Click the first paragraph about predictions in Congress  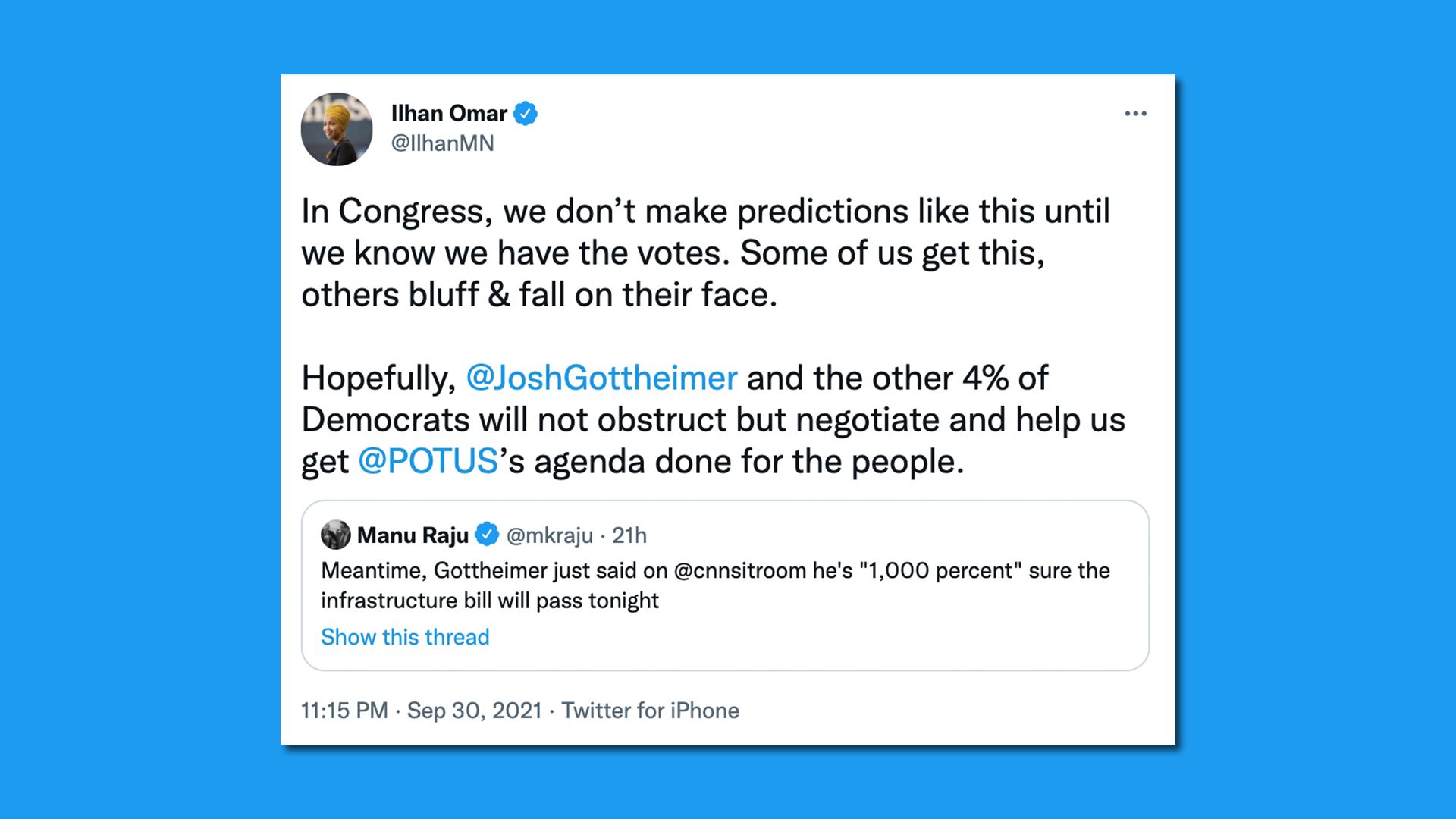705,253
